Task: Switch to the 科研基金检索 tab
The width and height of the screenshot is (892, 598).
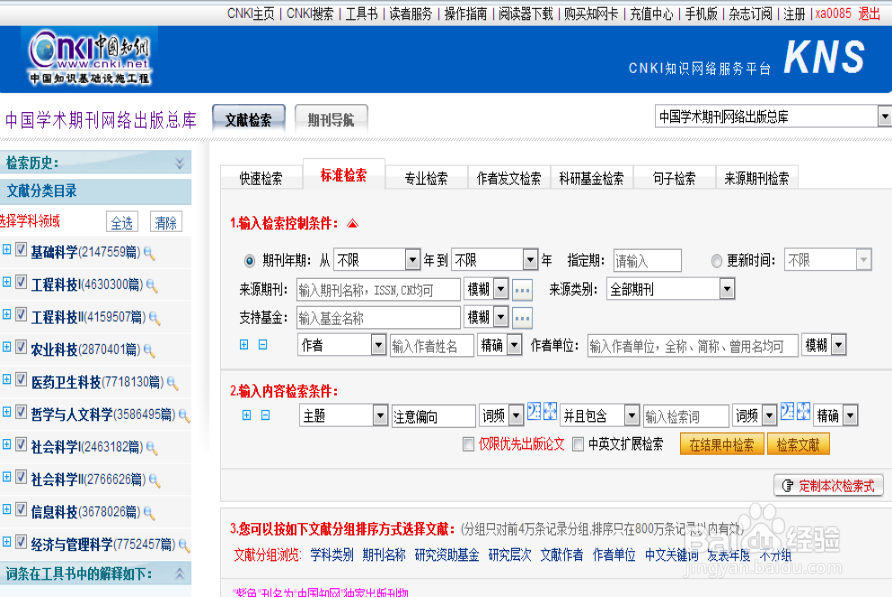Action: pos(592,178)
